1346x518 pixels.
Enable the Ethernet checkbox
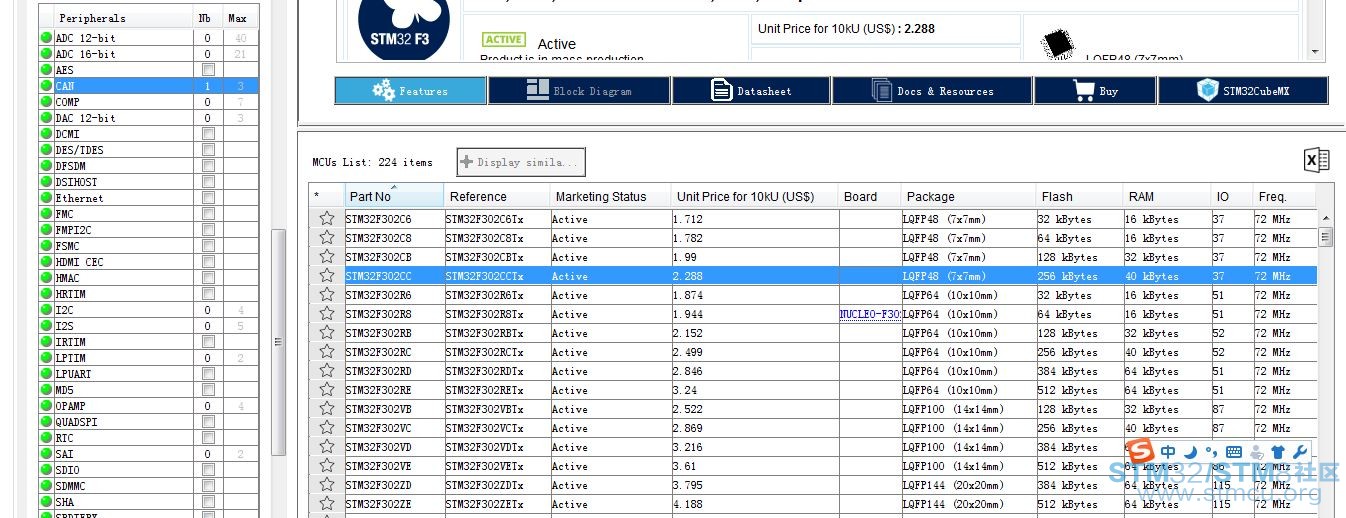pos(208,198)
